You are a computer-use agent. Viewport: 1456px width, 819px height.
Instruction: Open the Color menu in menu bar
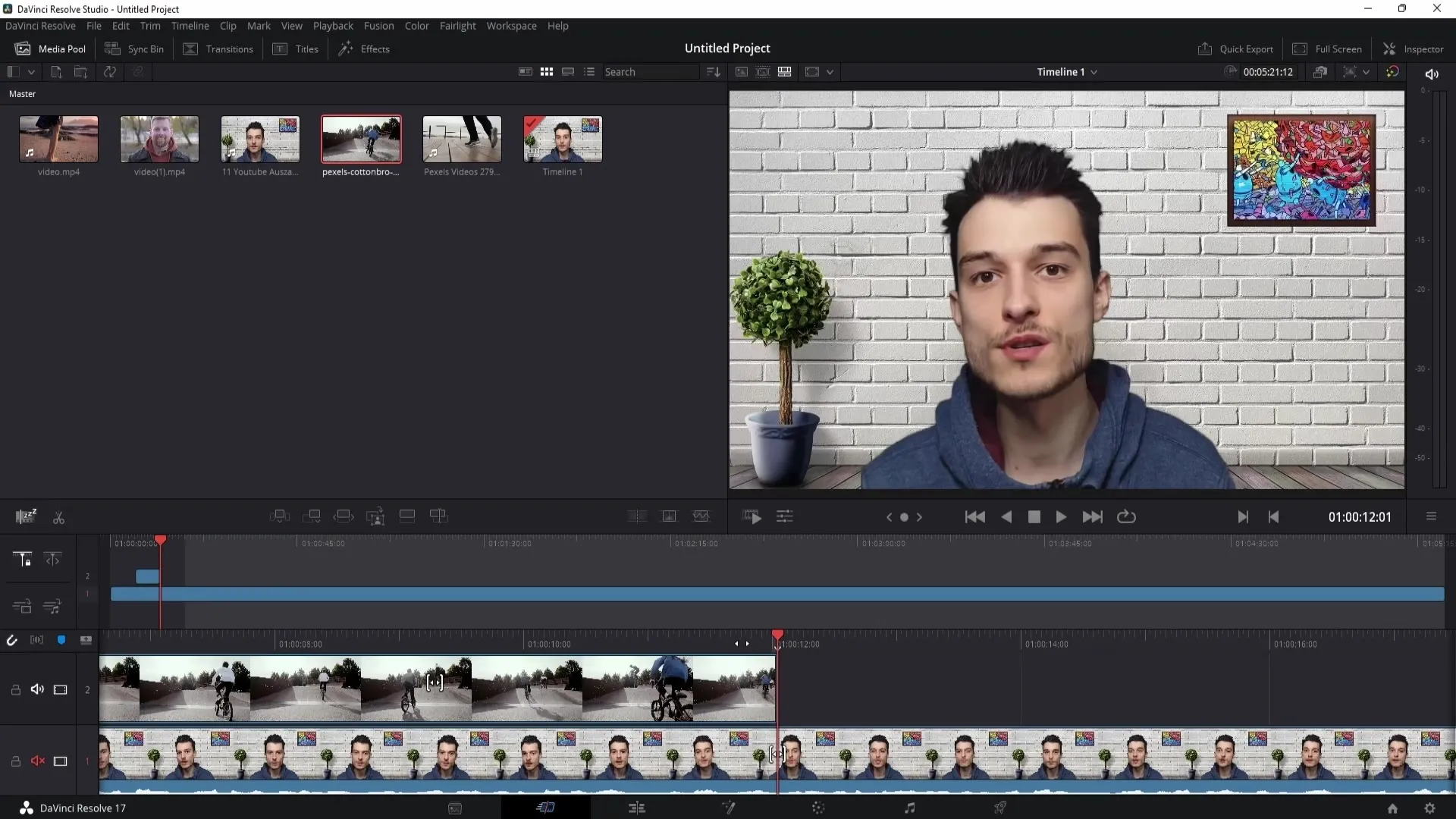416,25
